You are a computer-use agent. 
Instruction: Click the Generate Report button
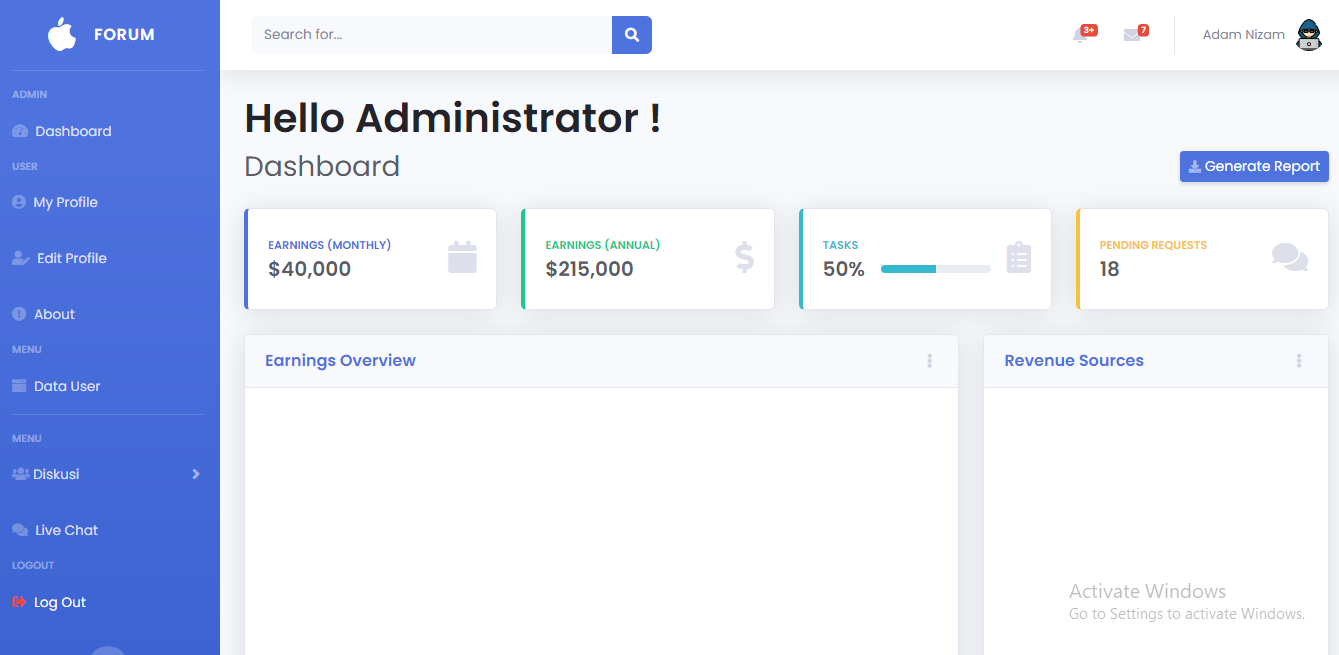1254,166
